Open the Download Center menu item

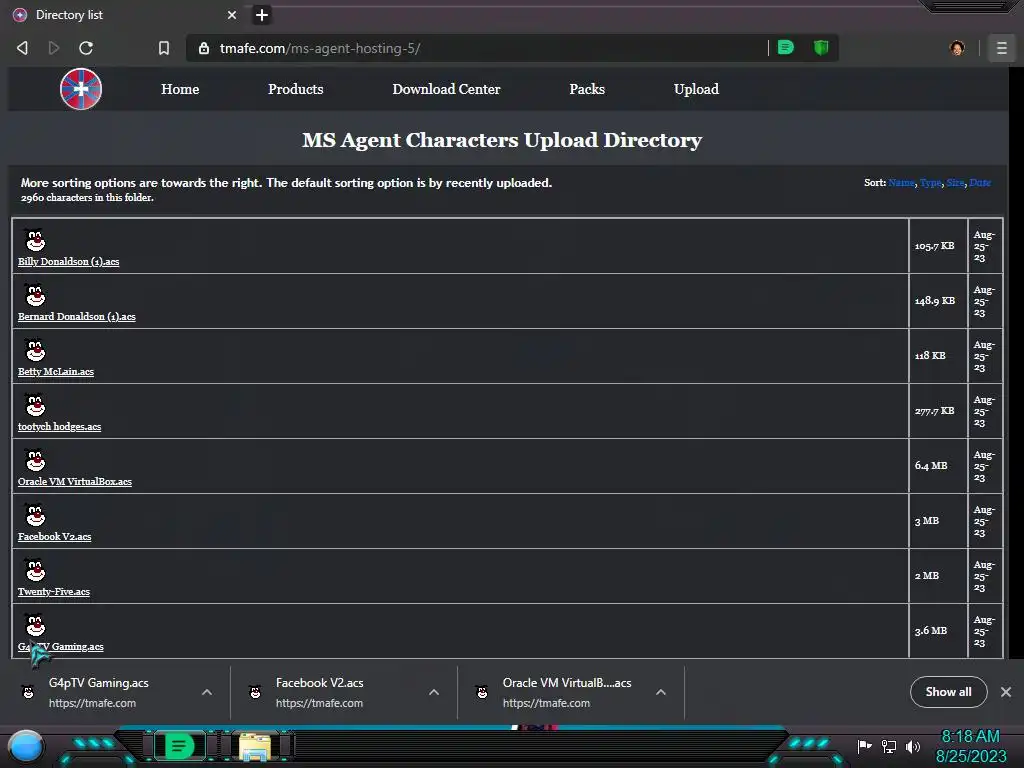pyautogui.click(x=446, y=89)
